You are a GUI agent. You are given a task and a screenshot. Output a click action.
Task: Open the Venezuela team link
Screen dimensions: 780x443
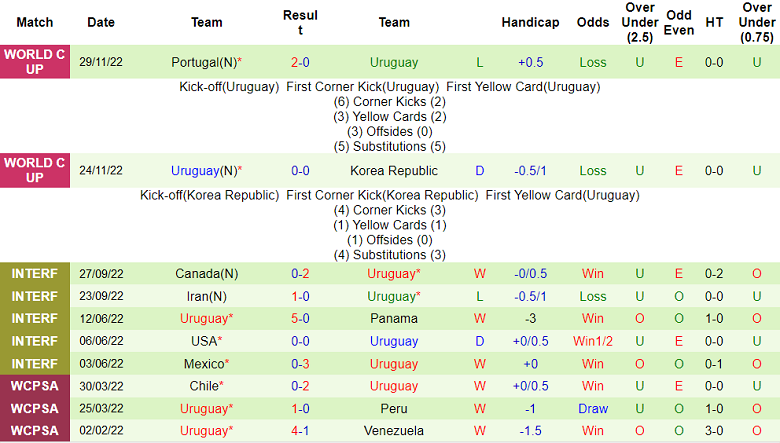point(394,432)
